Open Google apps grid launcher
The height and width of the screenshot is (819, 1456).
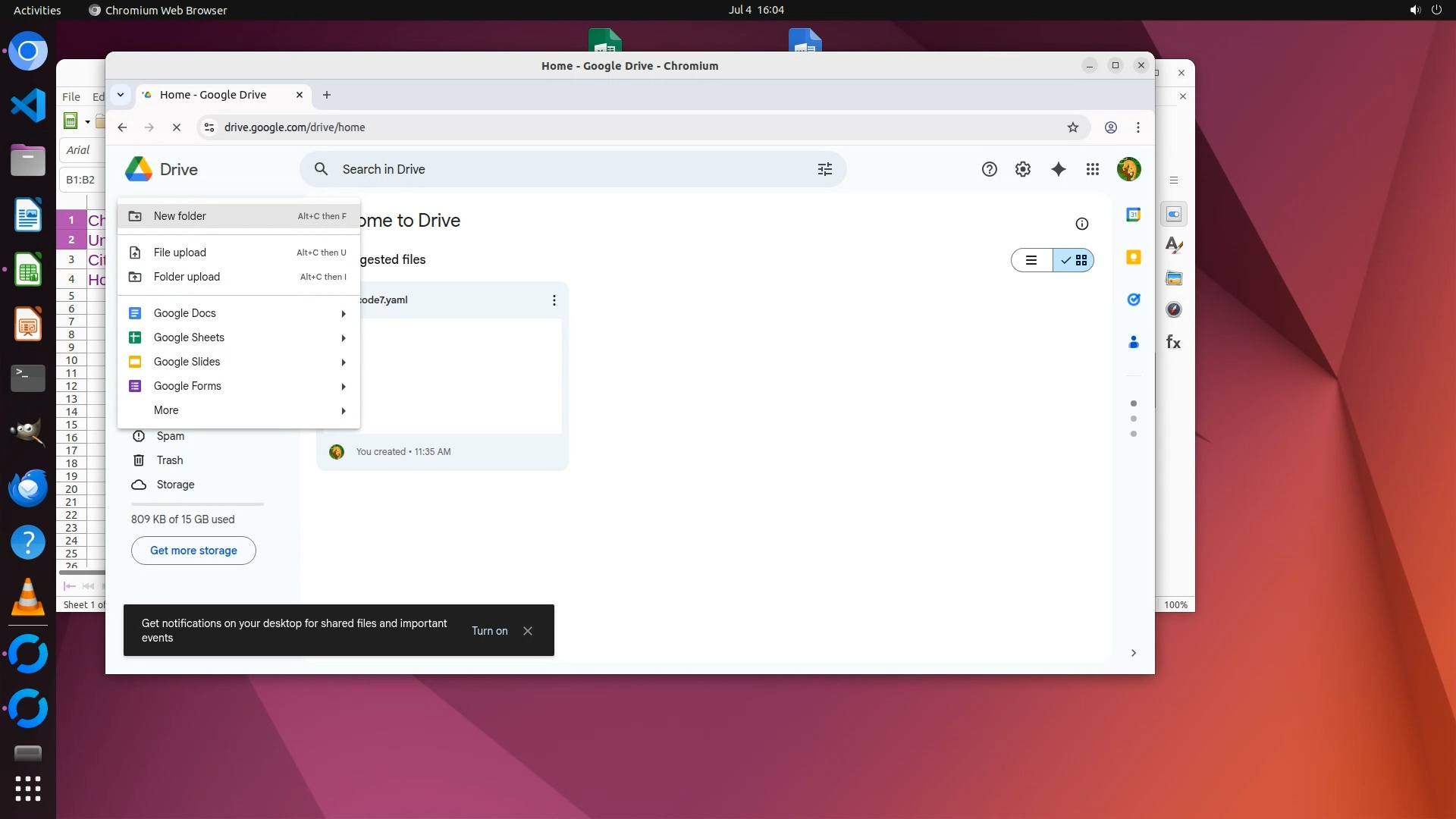point(1092,169)
